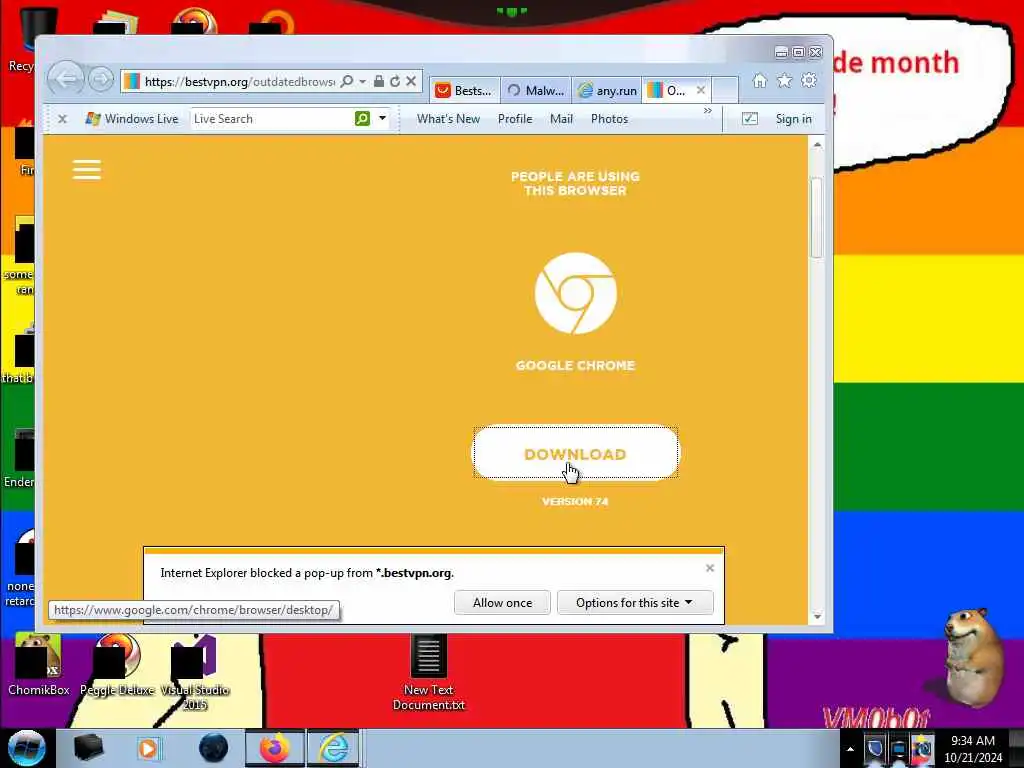The width and height of the screenshot is (1024, 768).
Task: Click Allow once for the blocked pop-up
Action: (502, 603)
